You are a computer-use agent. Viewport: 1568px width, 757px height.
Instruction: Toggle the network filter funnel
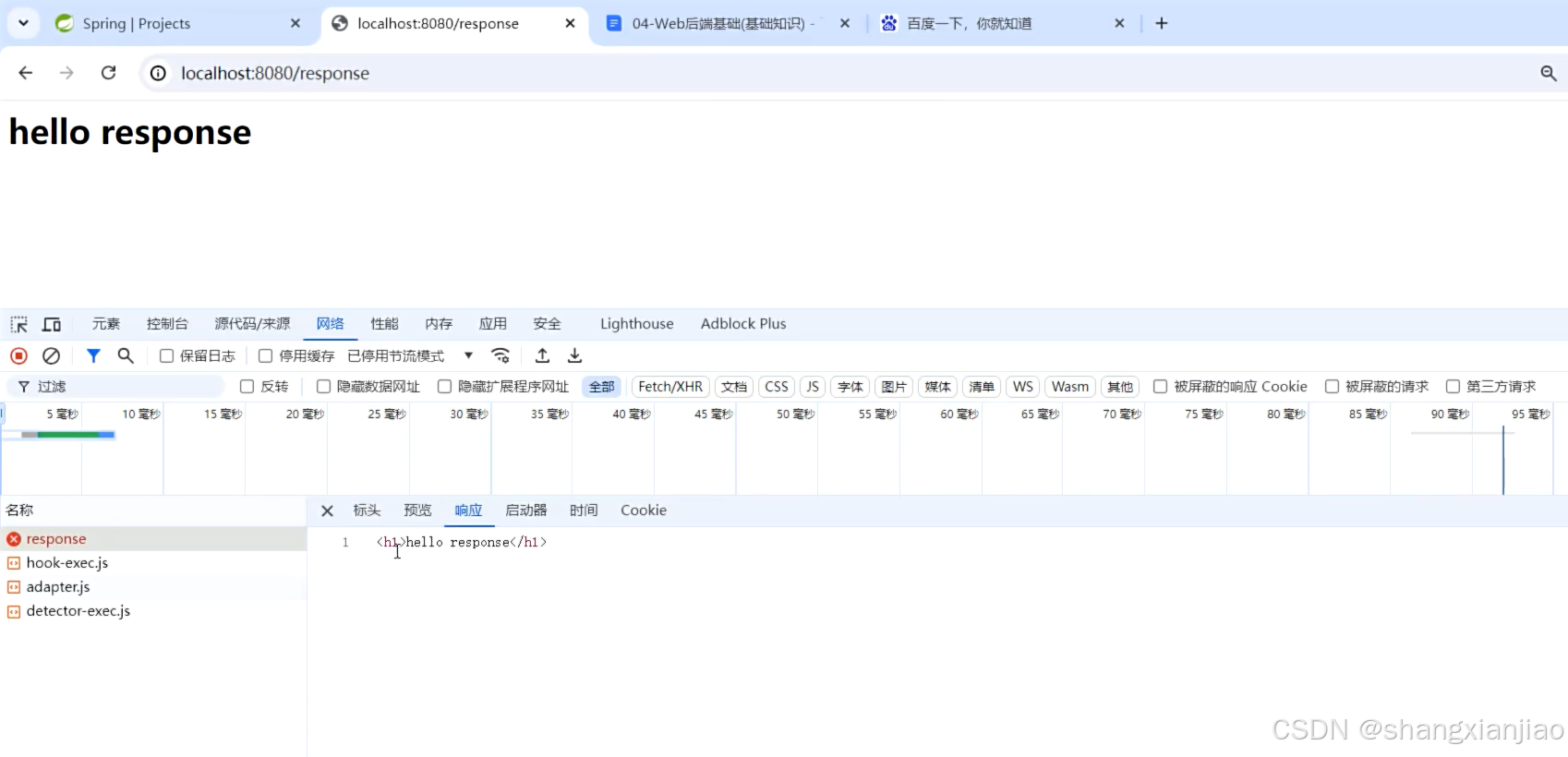[x=93, y=355]
